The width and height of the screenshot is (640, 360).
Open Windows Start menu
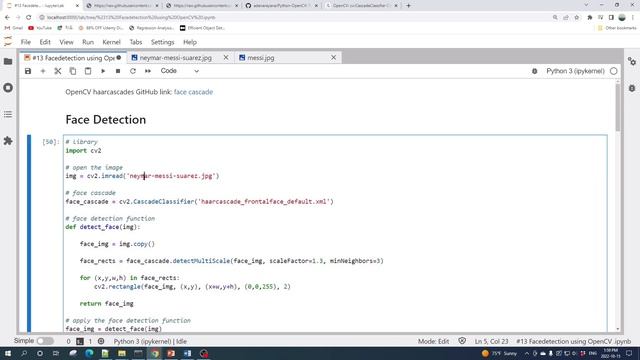pos(7,353)
